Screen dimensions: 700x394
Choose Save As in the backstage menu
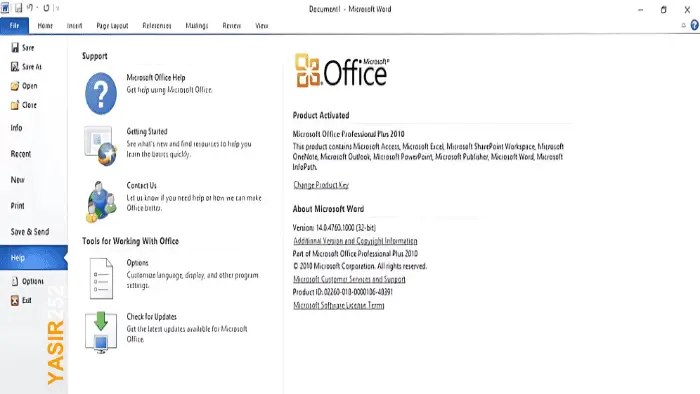(26, 67)
